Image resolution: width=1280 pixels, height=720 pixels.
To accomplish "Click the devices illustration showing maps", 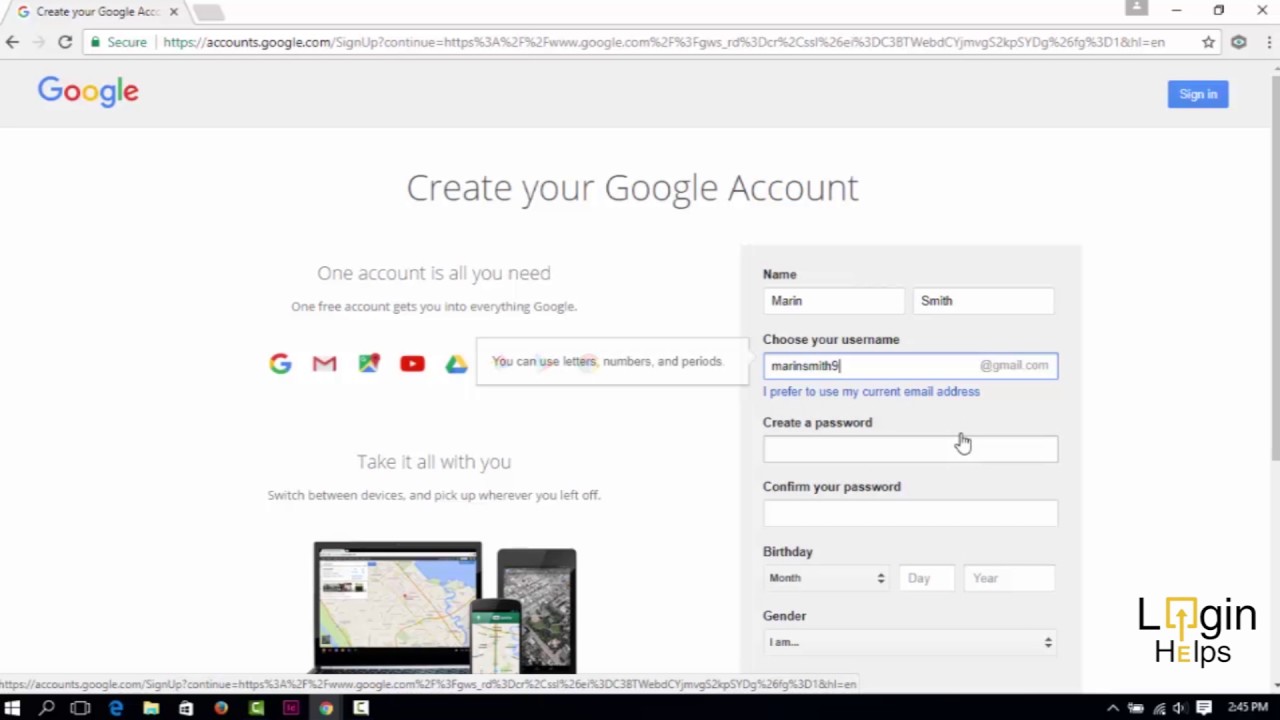I will point(445,608).
